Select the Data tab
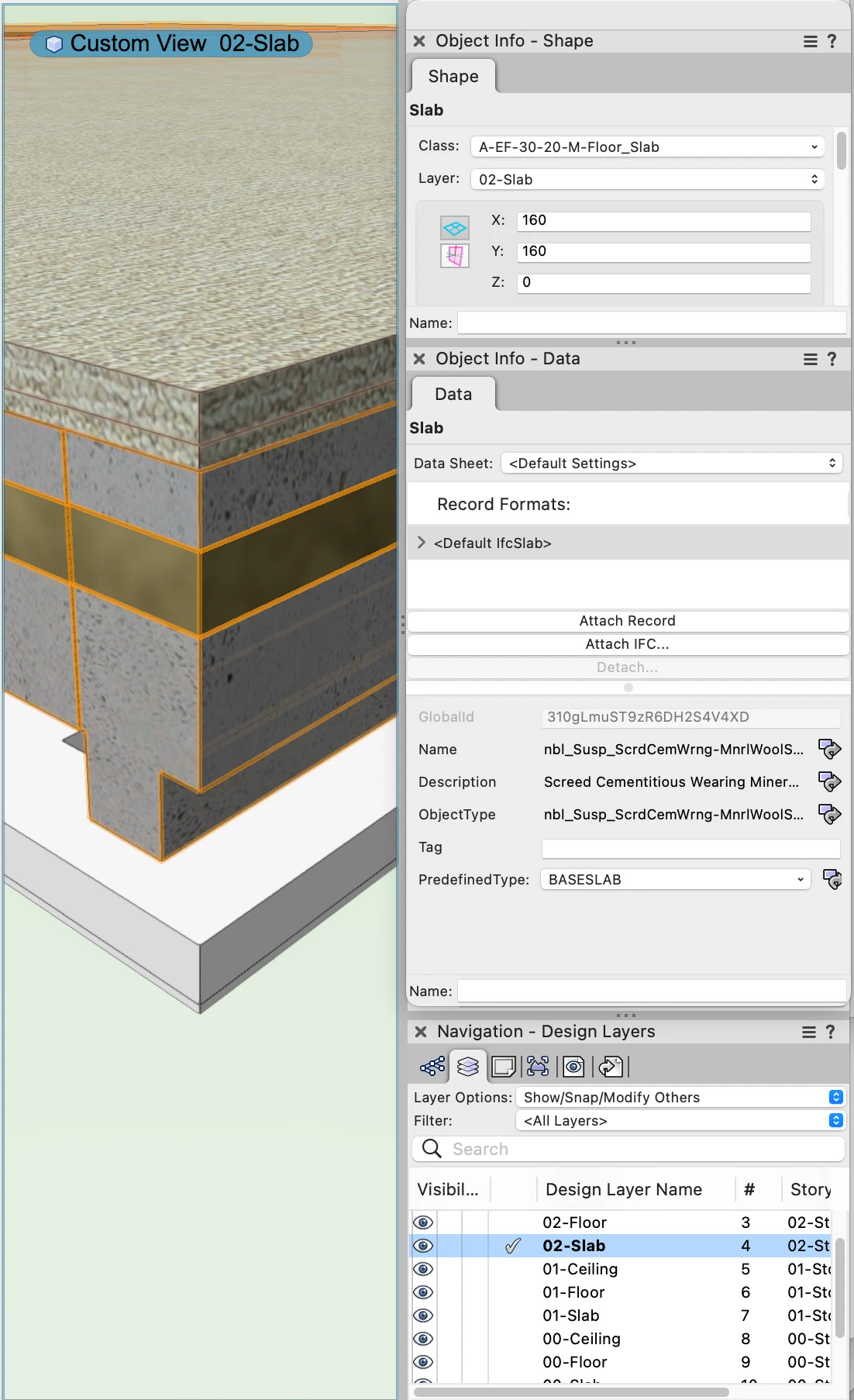The width and height of the screenshot is (854, 1400). 453,394
